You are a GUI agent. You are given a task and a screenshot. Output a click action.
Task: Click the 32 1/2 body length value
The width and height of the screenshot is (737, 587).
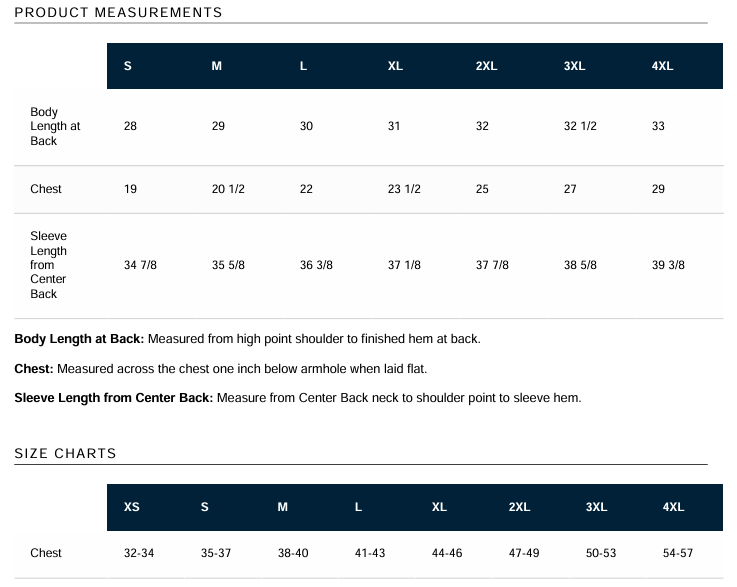click(x=580, y=127)
